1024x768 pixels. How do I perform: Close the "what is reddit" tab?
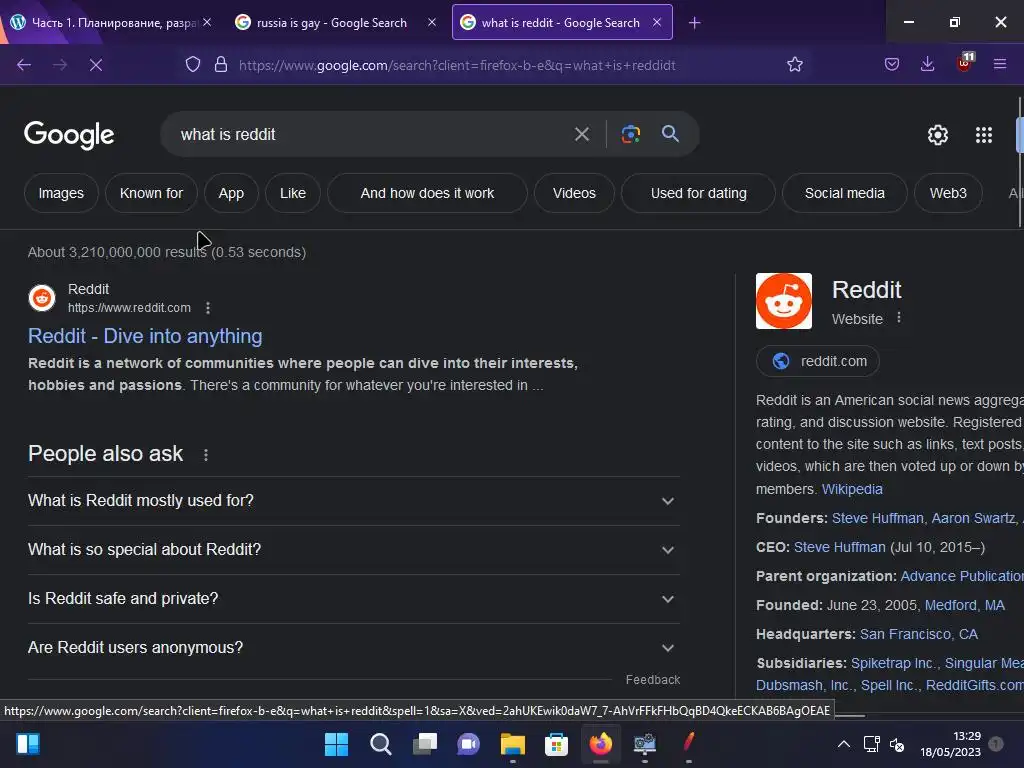[657, 22]
